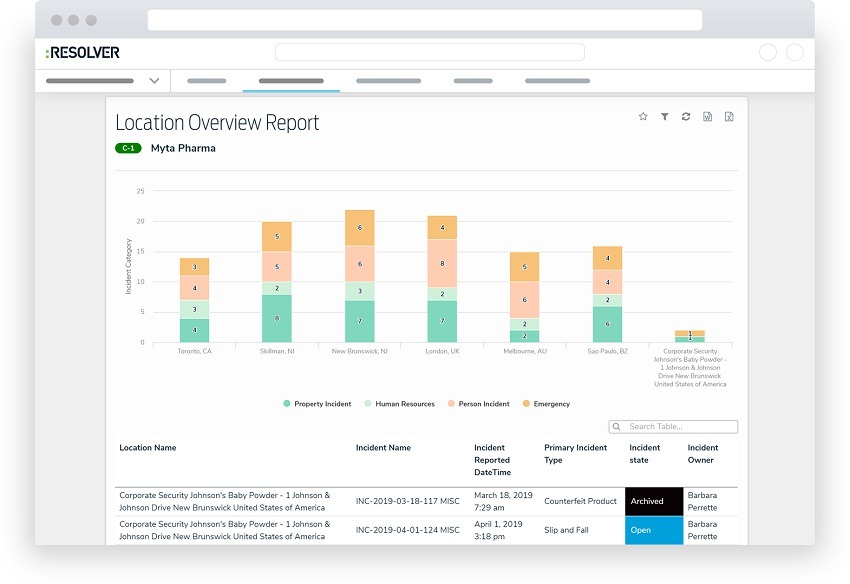Click the Archived incident state cell
Image resolution: width=850 pixels, height=584 pixels.
pyautogui.click(x=654, y=501)
